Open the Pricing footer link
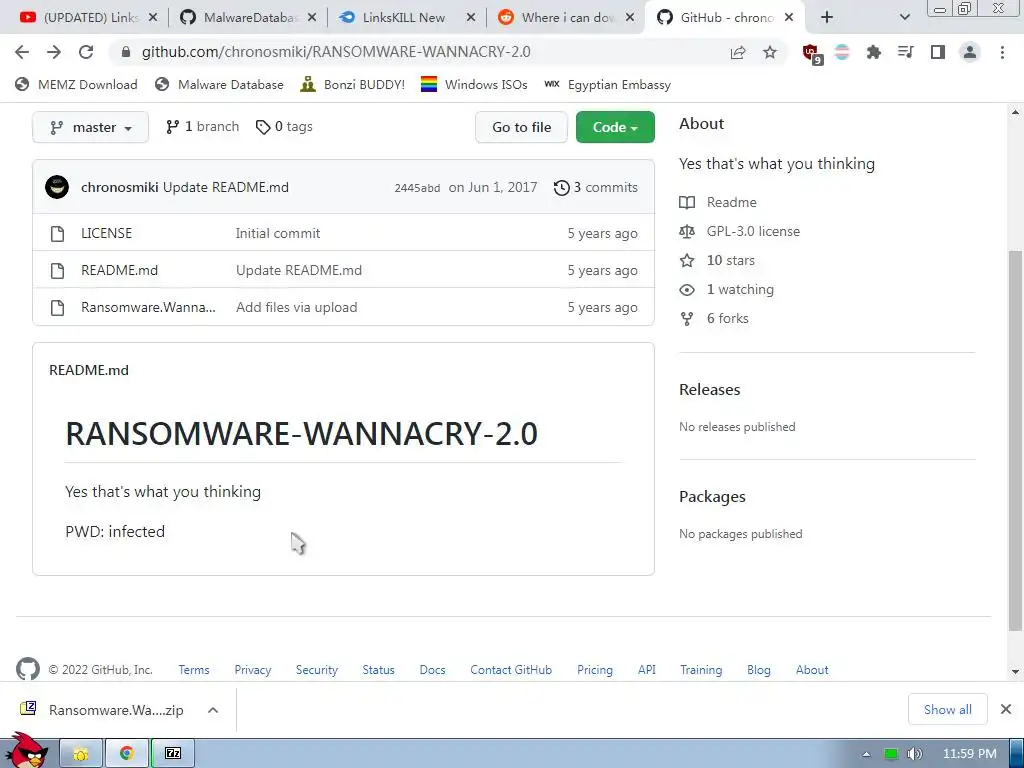This screenshot has height=768, width=1024. (594, 669)
